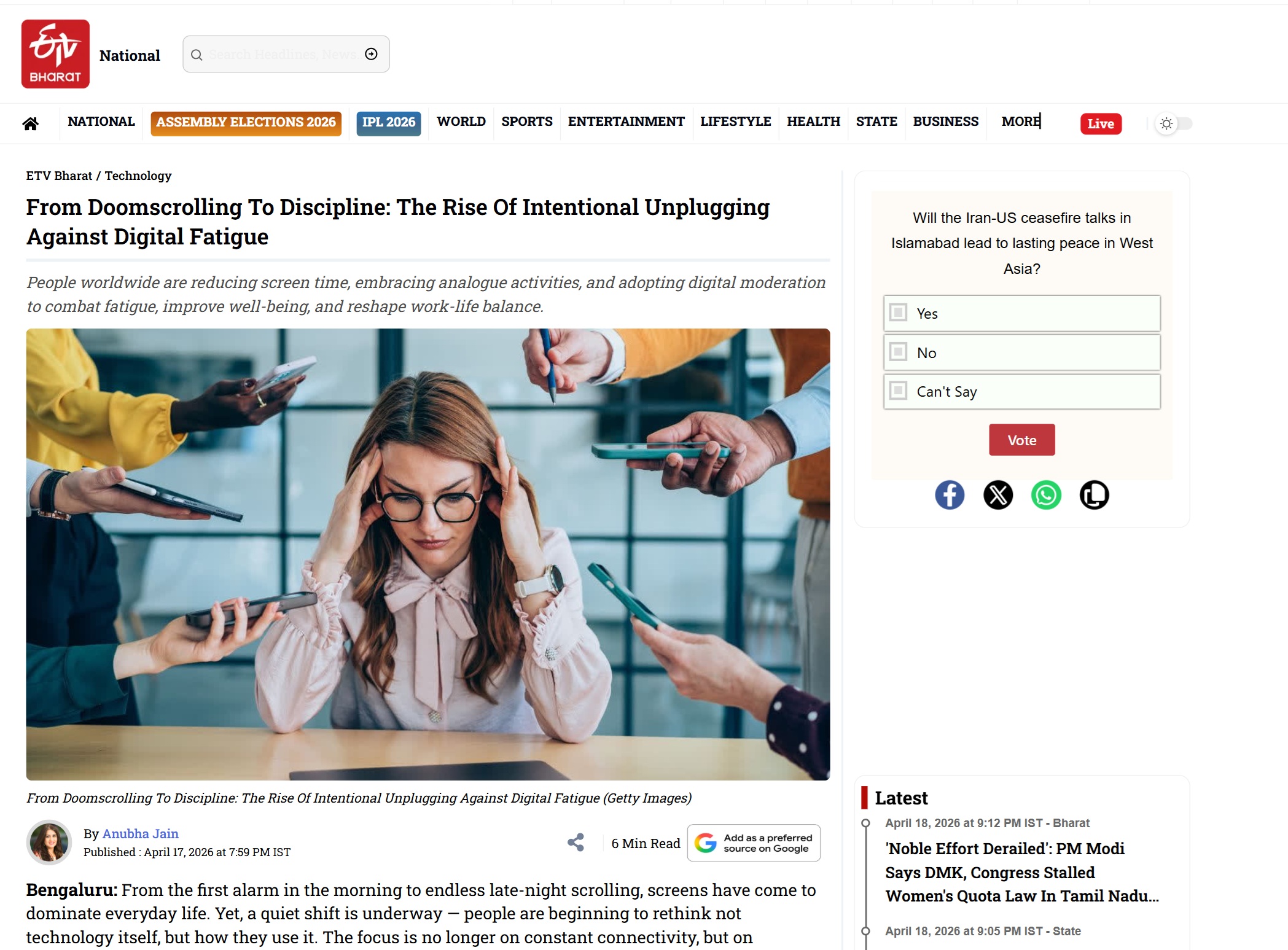
Task: Click the Search Headlines input field
Action: point(283,54)
